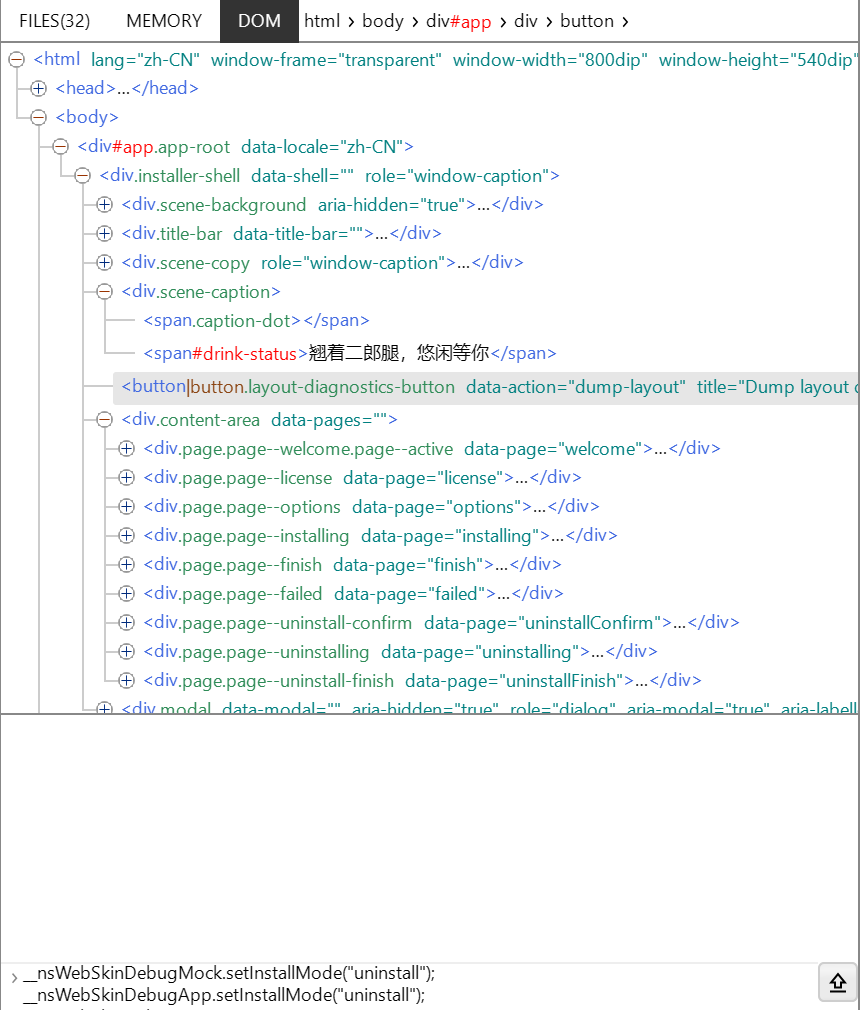Viewport: 860px width, 1010px height.
Task: Expand the div.scene-copy node
Action: (x=104, y=263)
